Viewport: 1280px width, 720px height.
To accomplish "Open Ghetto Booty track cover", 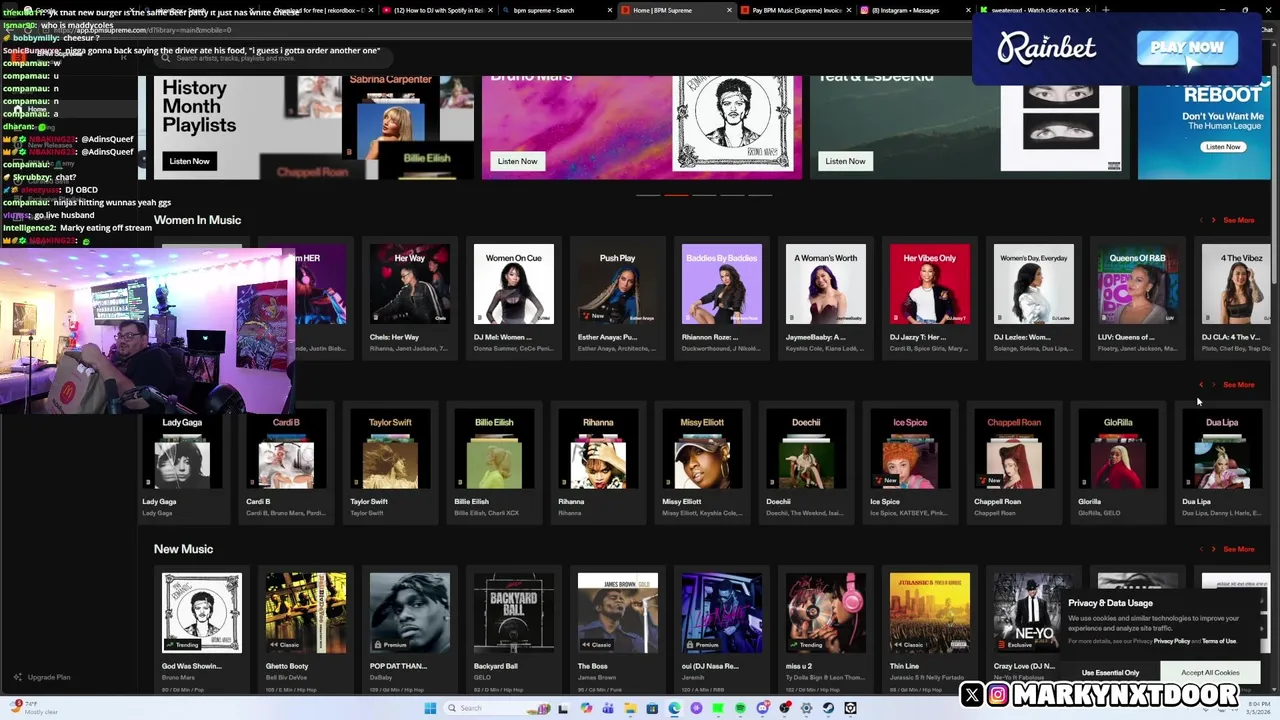I will [x=306, y=613].
